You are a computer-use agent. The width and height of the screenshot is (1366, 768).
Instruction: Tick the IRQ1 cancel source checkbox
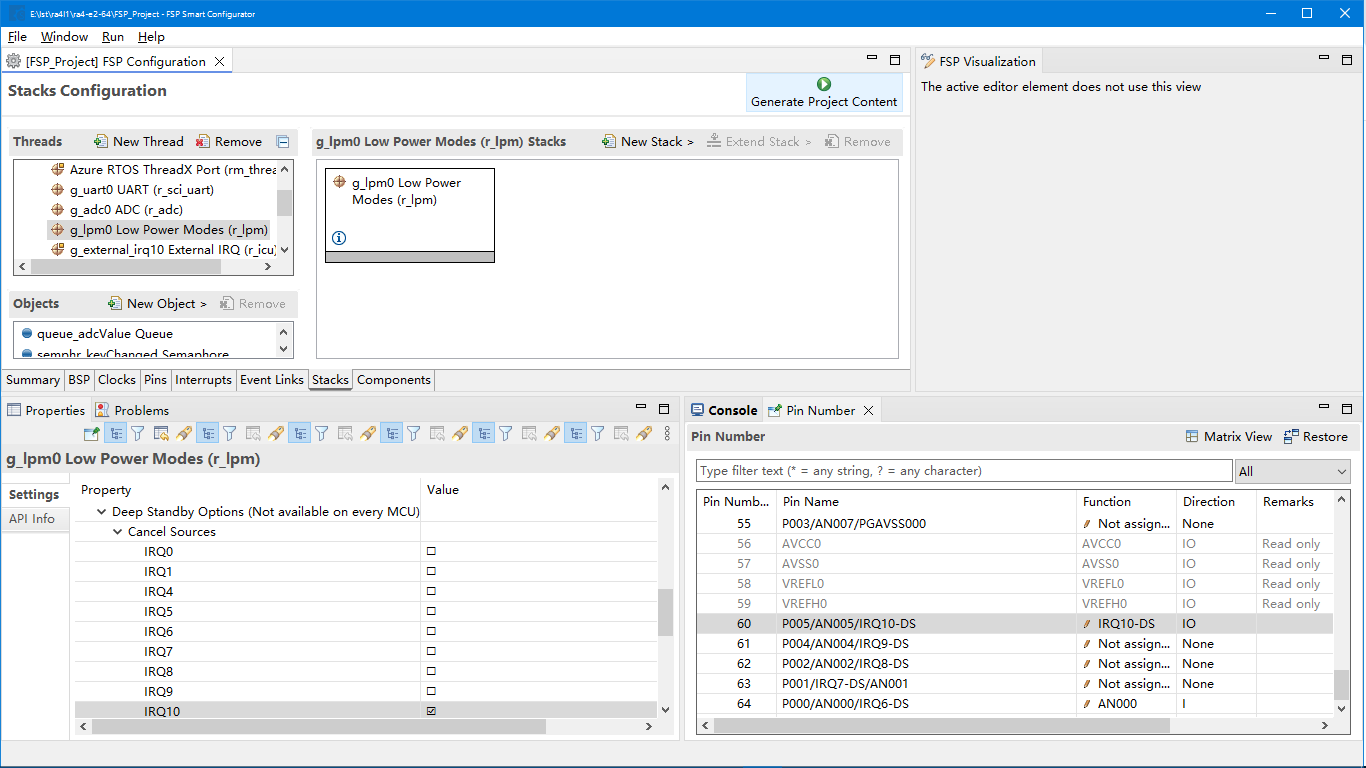[432, 572]
